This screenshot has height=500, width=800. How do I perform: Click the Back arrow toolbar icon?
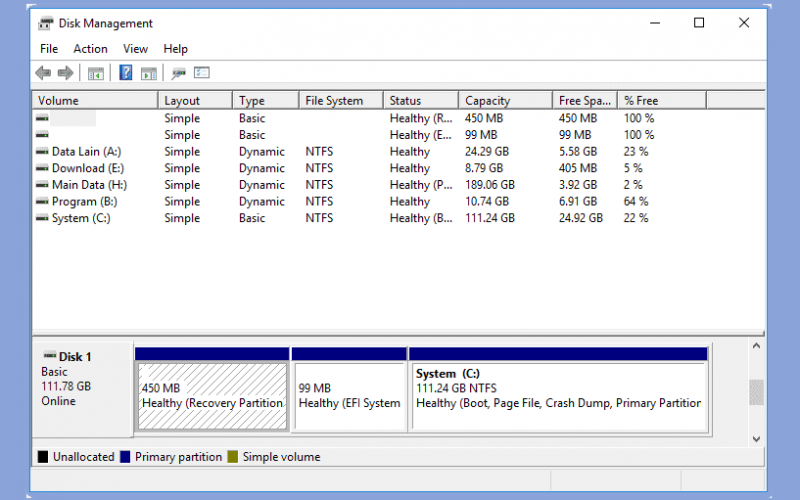(x=43, y=73)
